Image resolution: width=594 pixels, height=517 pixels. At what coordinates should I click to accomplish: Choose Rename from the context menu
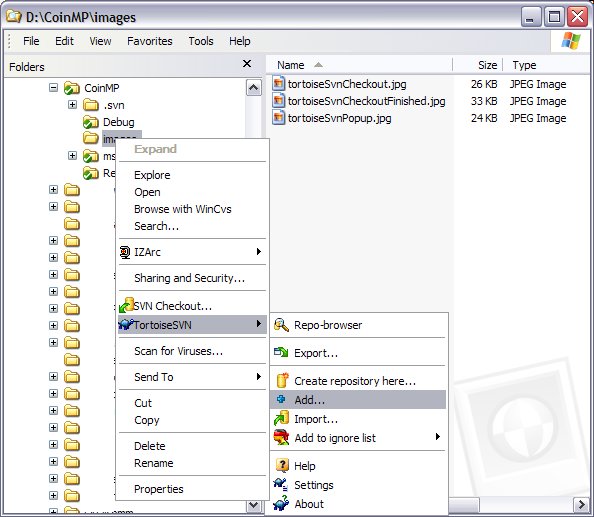pos(192,463)
